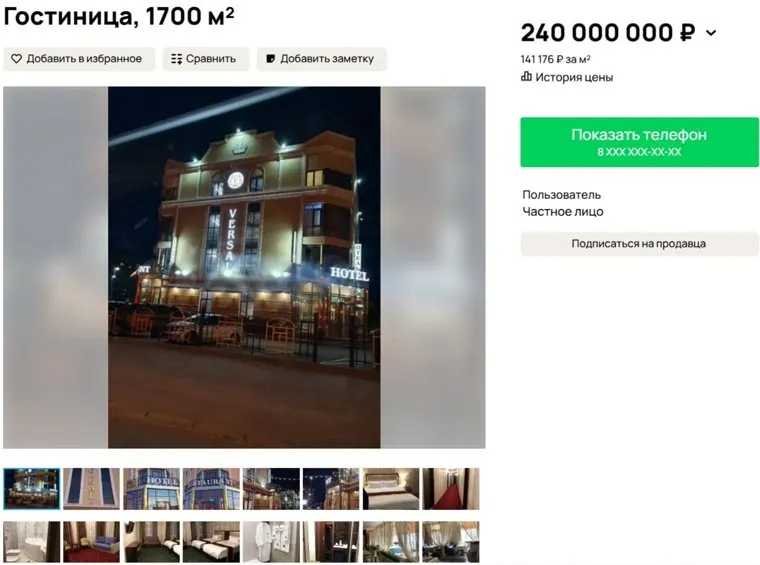Open the blue sofa room thumbnail
The height and width of the screenshot is (565, 760).
(92, 542)
